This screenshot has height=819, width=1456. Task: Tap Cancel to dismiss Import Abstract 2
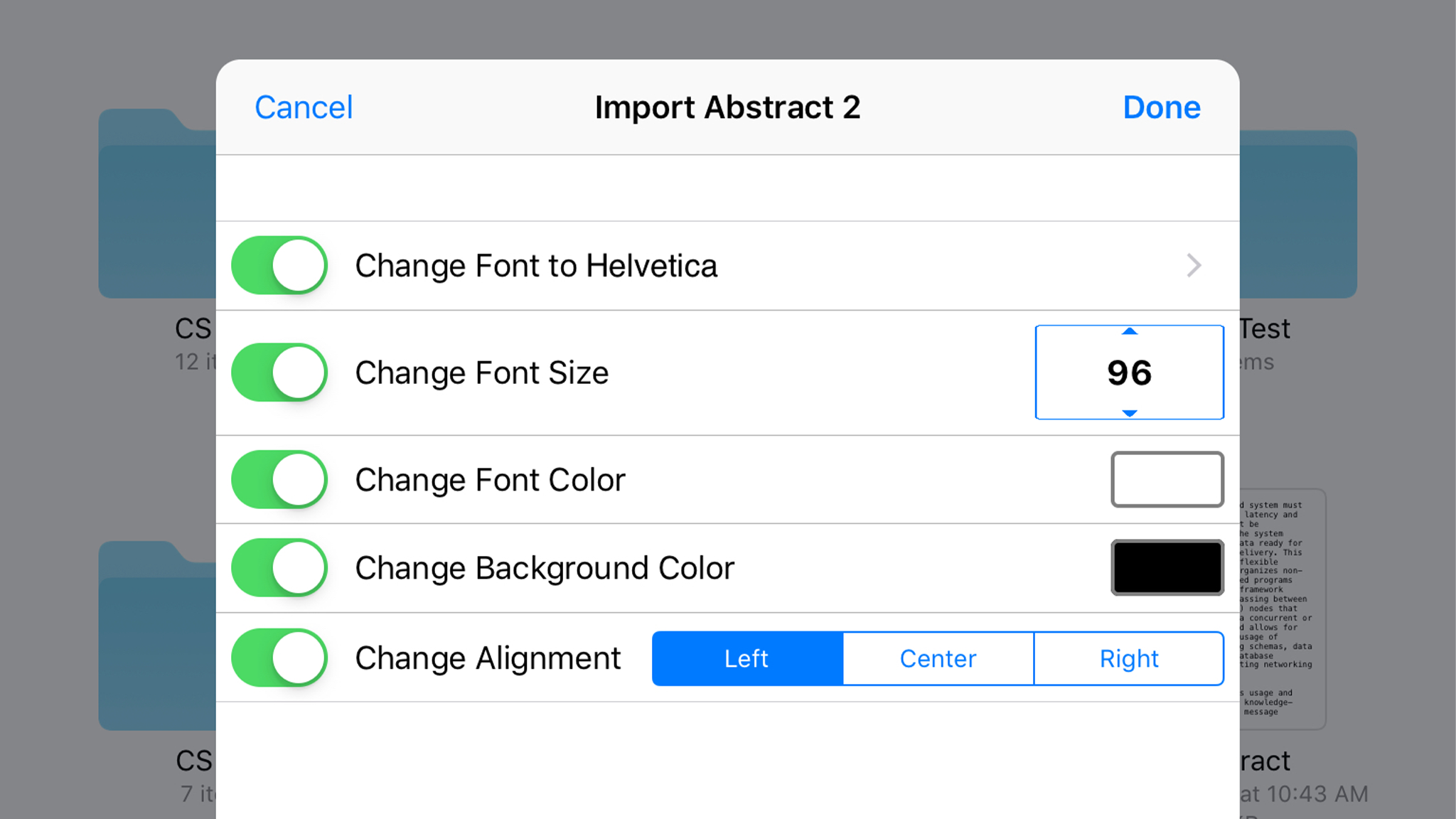(303, 106)
